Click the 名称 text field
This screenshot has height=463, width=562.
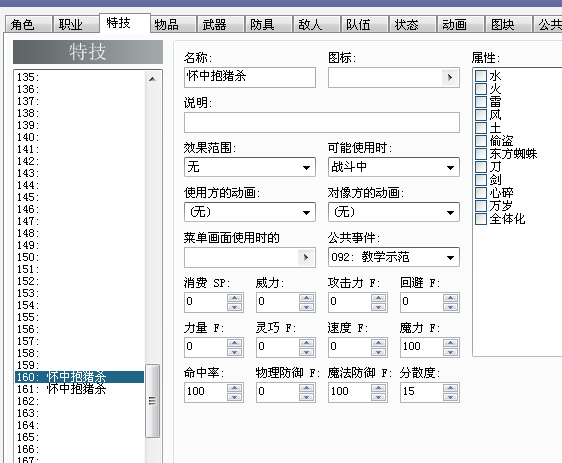pos(250,77)
